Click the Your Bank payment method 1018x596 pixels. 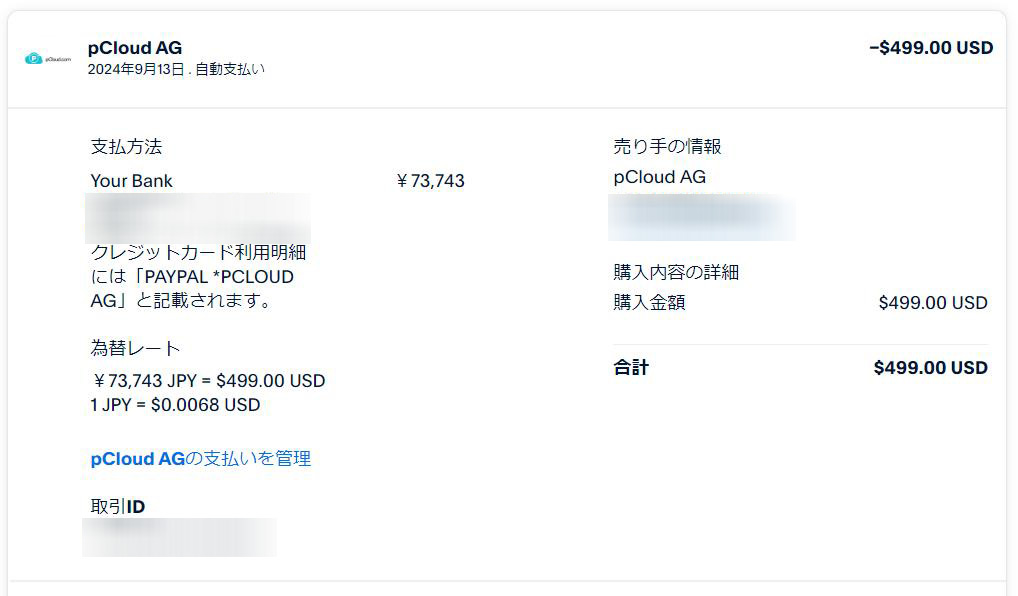132,181
